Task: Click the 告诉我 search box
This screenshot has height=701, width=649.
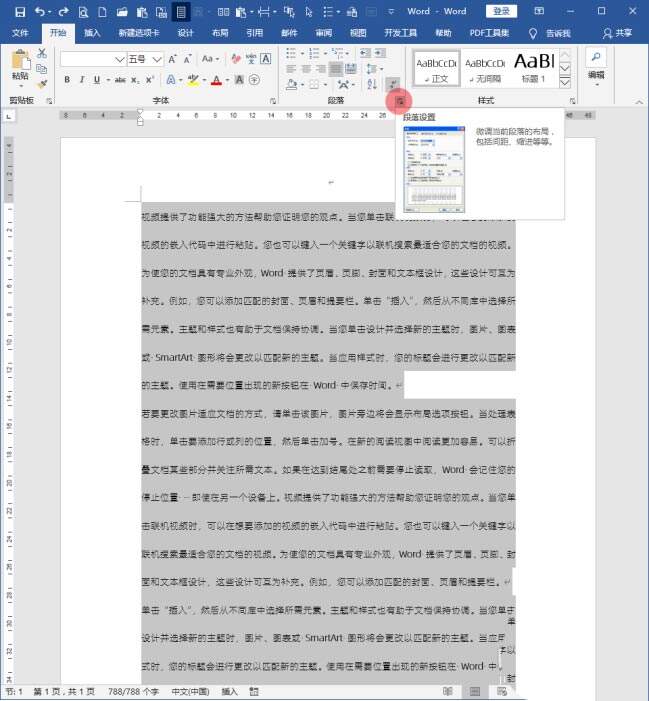Action: [550, 33]
